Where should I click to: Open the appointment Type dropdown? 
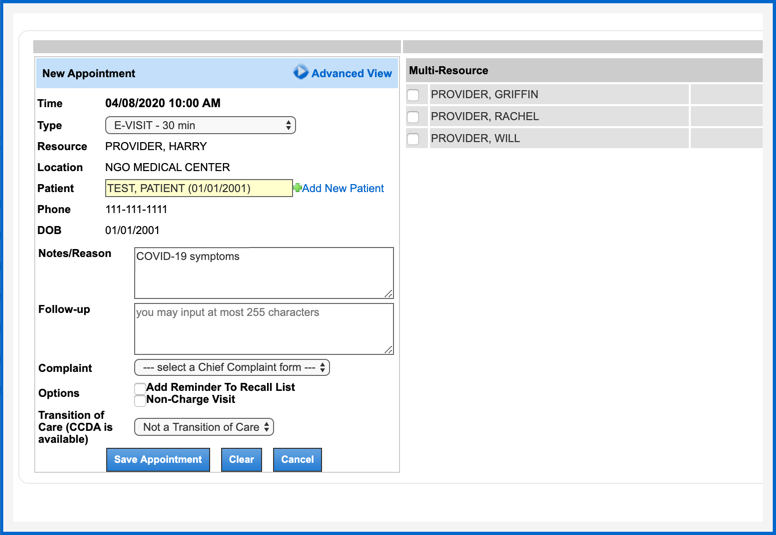(x=200, y=126)
